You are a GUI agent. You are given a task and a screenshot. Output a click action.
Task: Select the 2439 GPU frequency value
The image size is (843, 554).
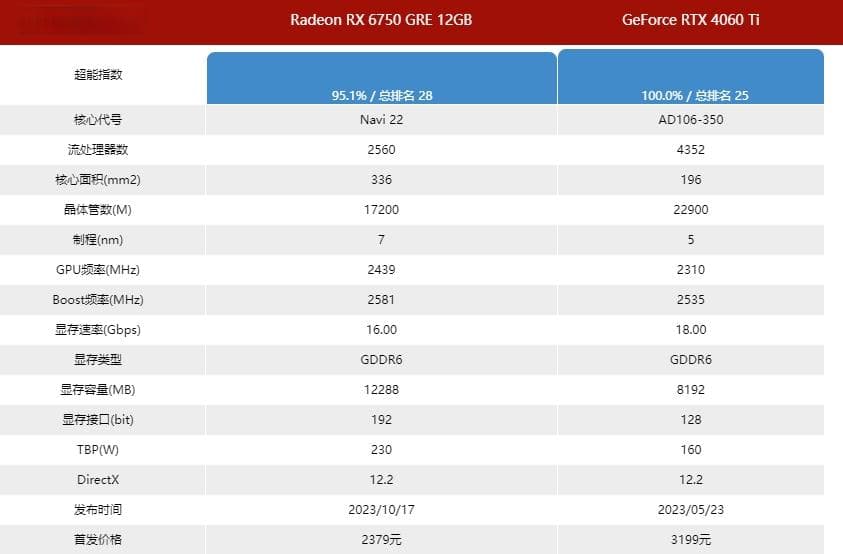tap(381, 269)
